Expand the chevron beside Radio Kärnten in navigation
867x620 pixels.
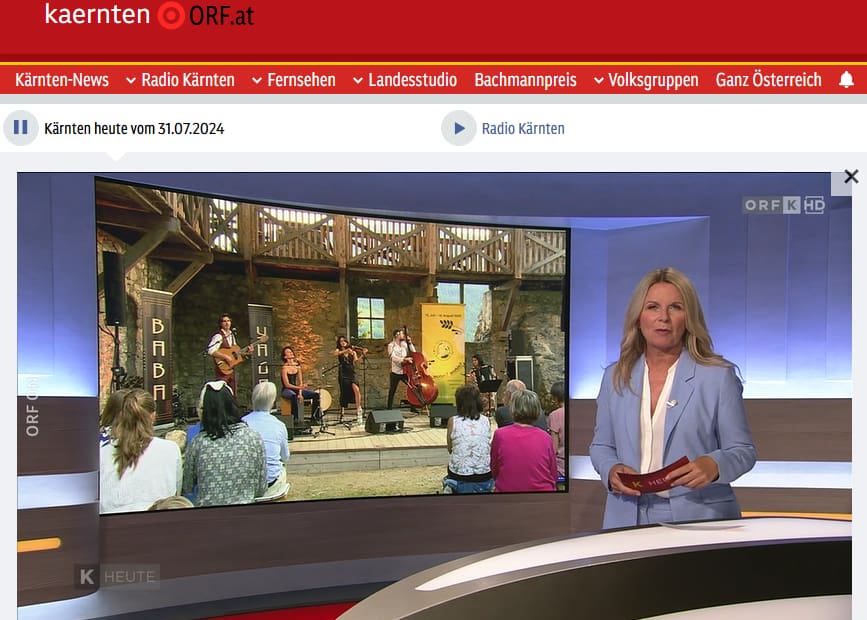coord(131,80)
